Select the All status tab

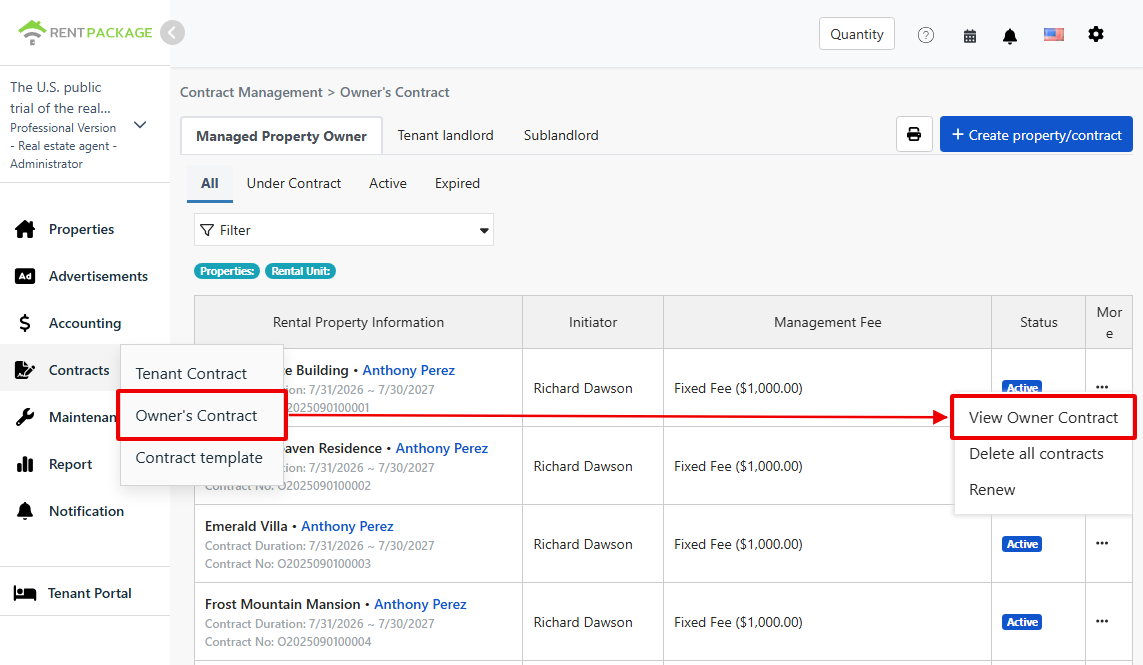[x=210, y=184]
